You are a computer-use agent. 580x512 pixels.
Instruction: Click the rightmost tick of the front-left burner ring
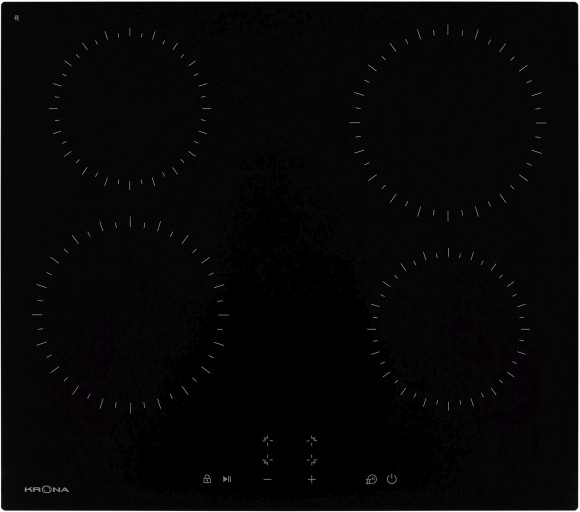coord(223,315)
